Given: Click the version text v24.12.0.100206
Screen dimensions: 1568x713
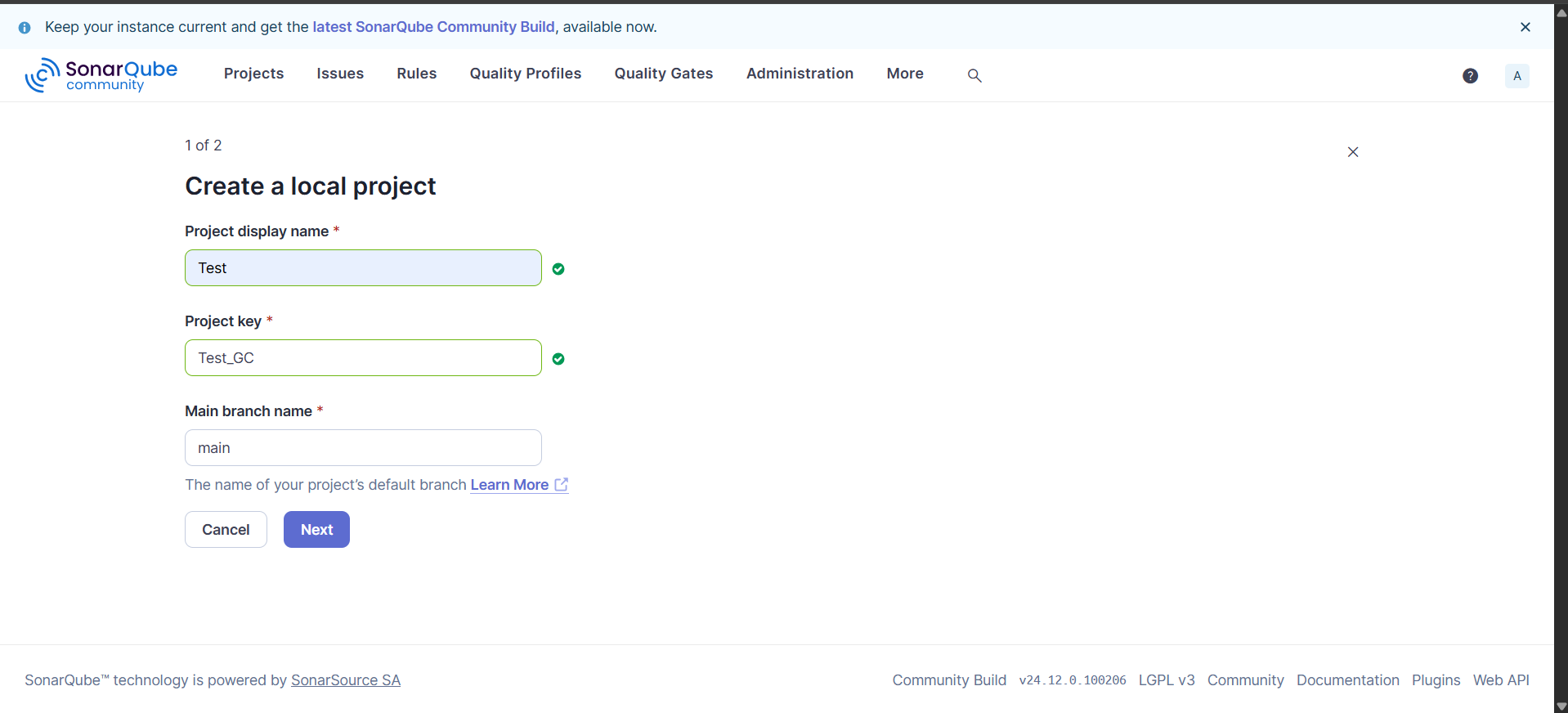Looking at the screenshot, I should (1073, 680).
